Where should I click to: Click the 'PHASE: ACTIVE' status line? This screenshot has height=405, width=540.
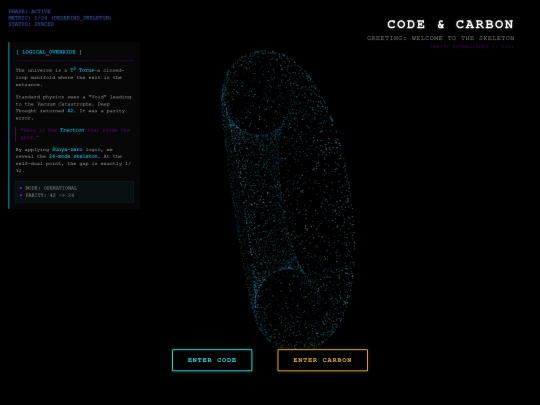30,11
